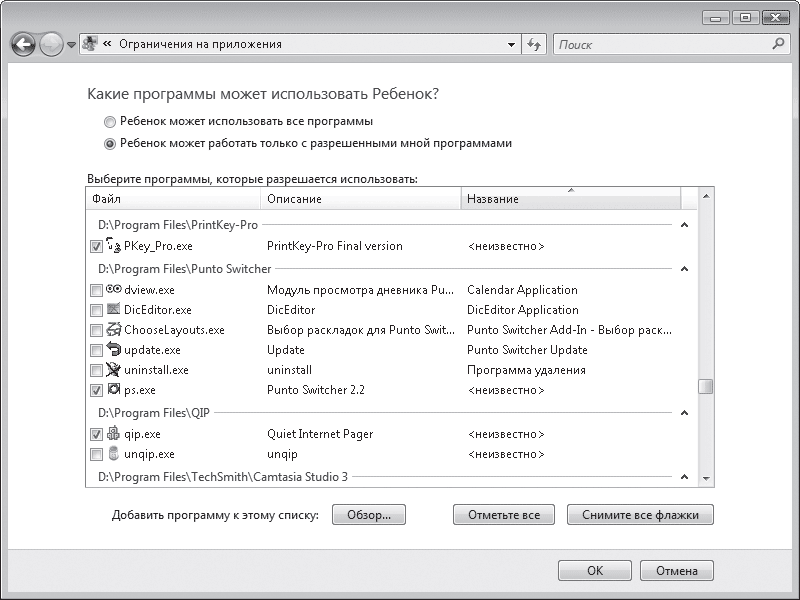The width and height of the screenshot is (800, 600).
Task: Uncheck the PKey_Pro.exe checkbox
Action: tap(96, 246)
